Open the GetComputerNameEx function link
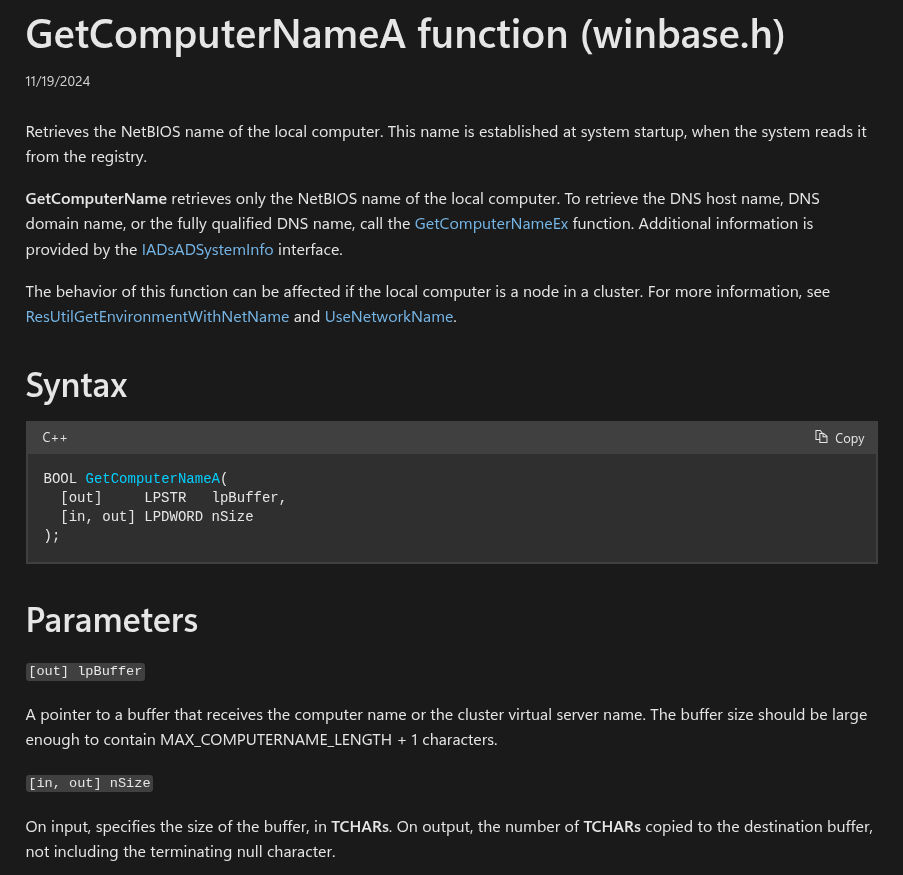Screen dimensions: 903x875 tap(491, 224)
